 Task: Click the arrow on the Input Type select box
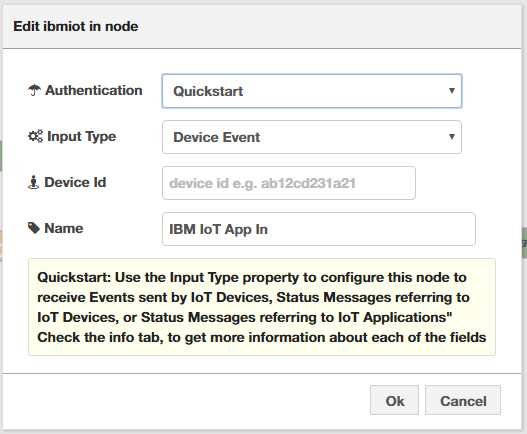click(452, 136)
